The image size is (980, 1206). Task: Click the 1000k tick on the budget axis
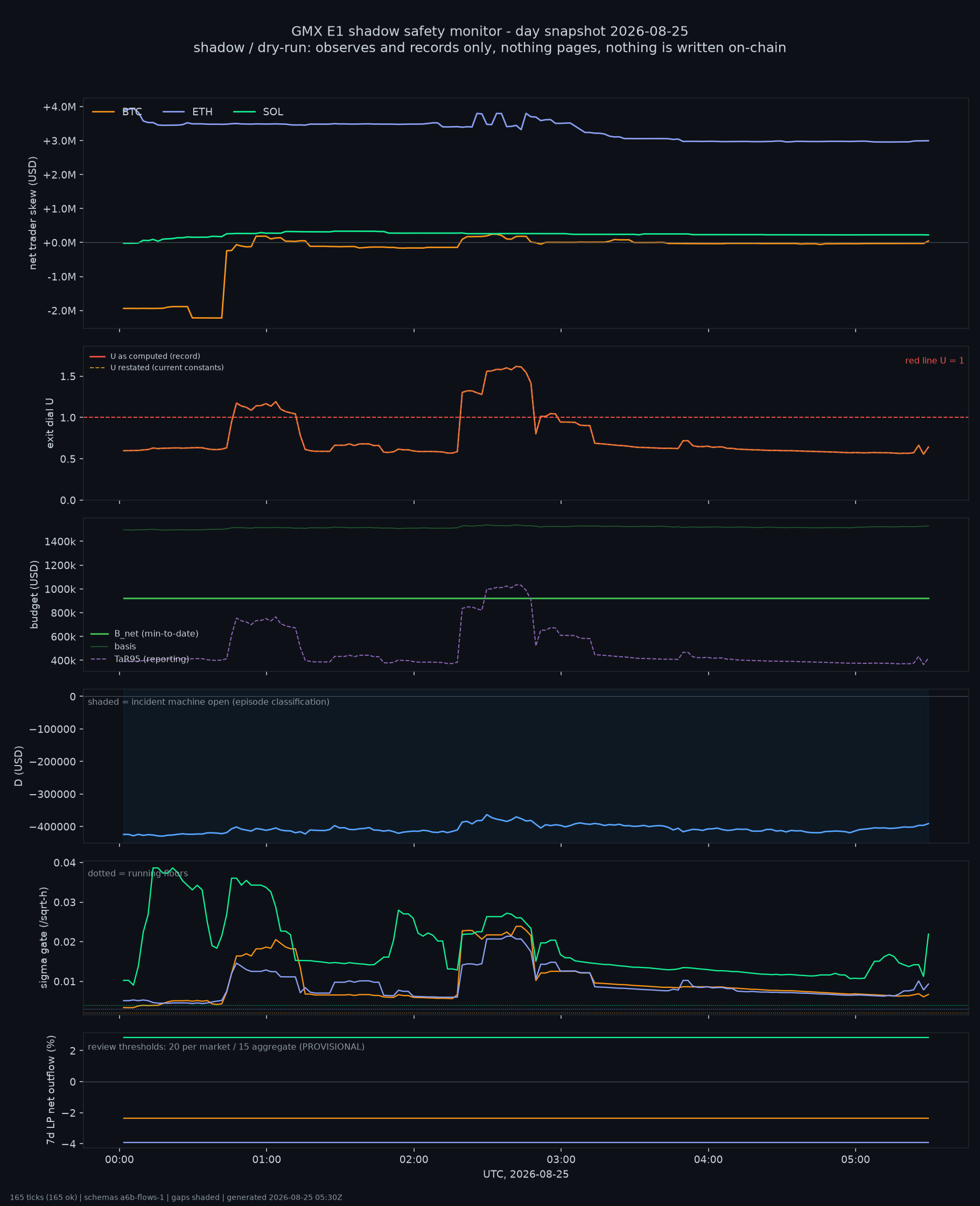(x=60, y=589)
